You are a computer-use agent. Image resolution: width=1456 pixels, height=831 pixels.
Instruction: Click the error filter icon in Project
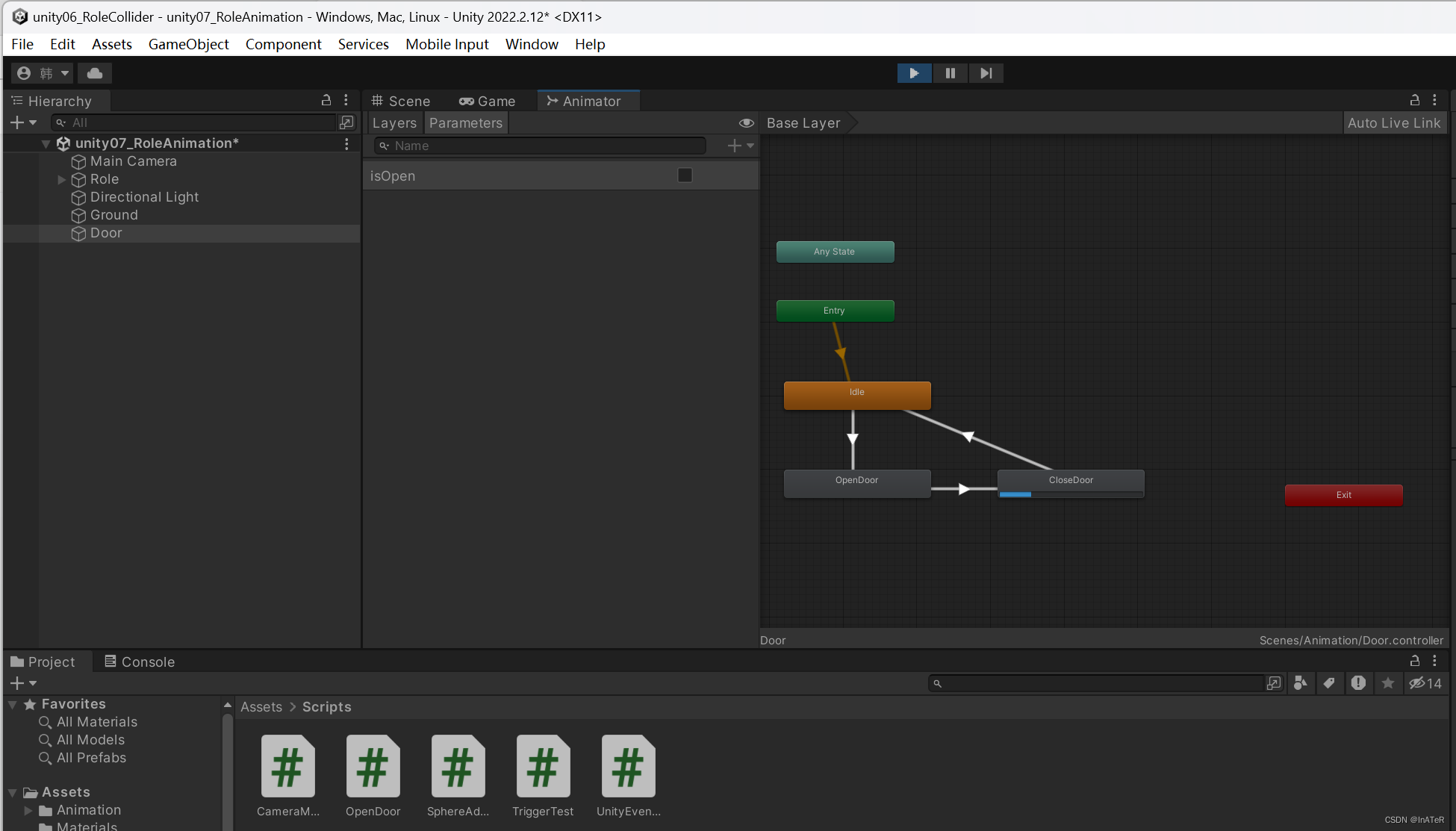(x=1358, y=683)
